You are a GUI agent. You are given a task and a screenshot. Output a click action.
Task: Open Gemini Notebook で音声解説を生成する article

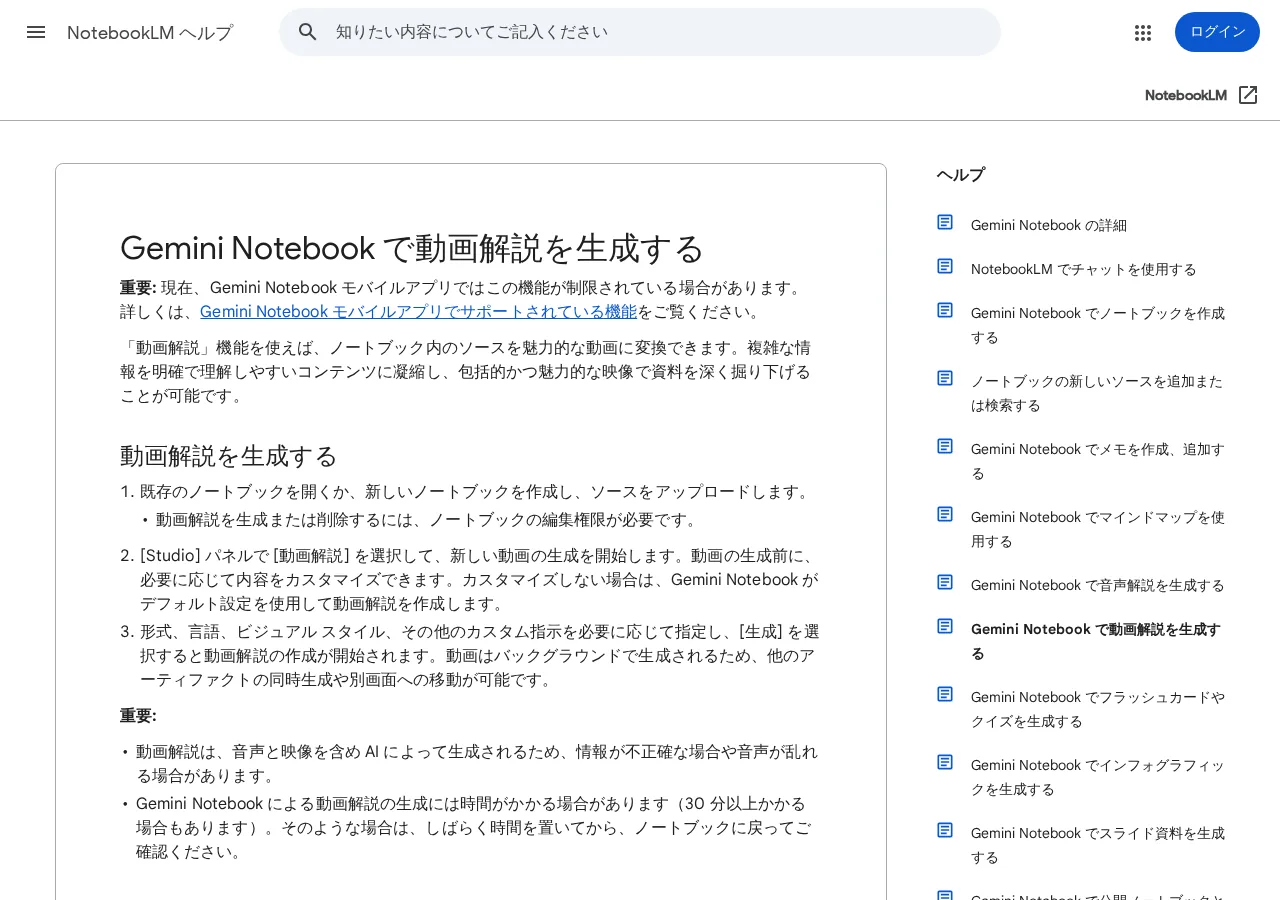click(x=1098, y=585)
